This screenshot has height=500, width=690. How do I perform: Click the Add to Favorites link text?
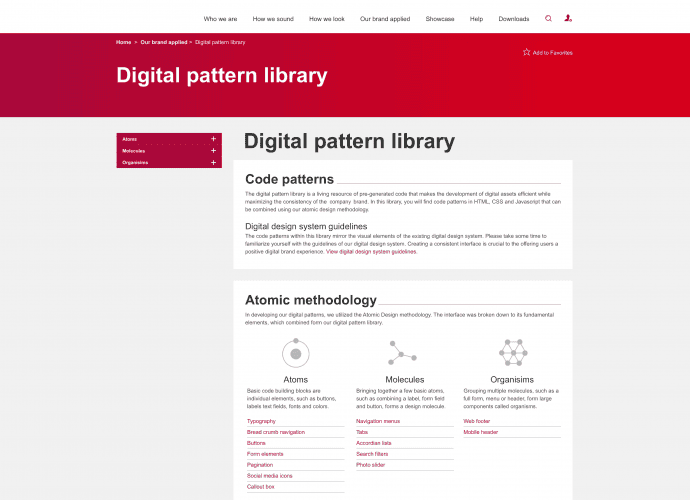point(553,53)
